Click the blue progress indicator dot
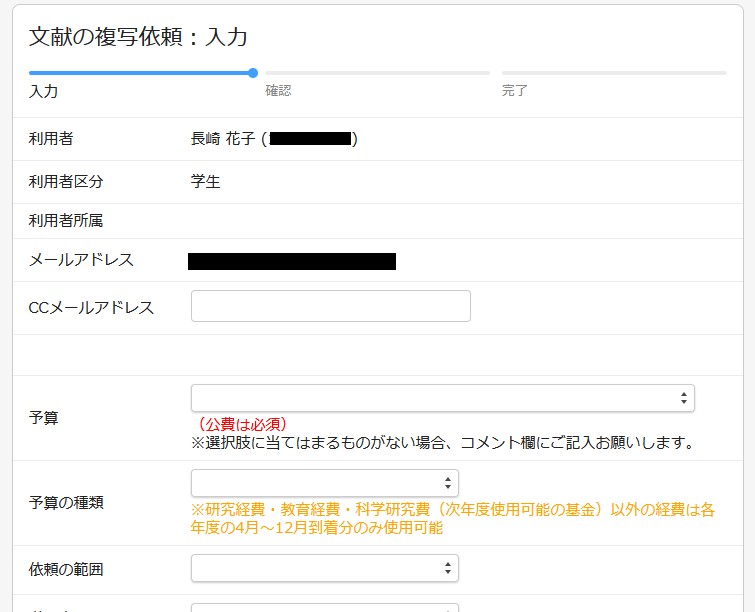The height and width of the screenshot is (612, 755). [x=253, y=73]
